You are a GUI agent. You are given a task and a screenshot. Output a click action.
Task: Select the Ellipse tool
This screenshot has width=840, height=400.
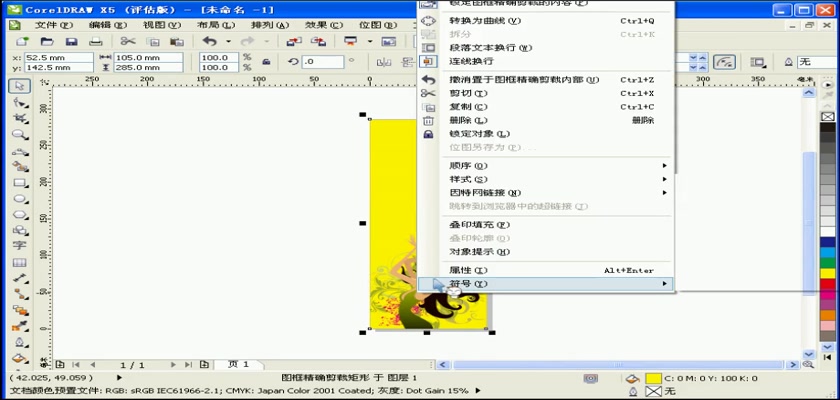tap(20, 199)
